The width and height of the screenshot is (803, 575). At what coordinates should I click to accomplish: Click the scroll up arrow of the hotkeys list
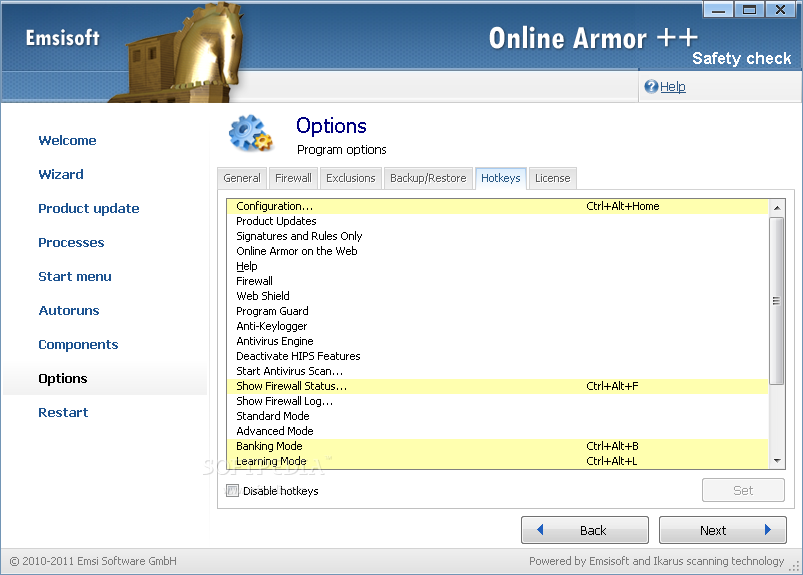tap(777, 207)
